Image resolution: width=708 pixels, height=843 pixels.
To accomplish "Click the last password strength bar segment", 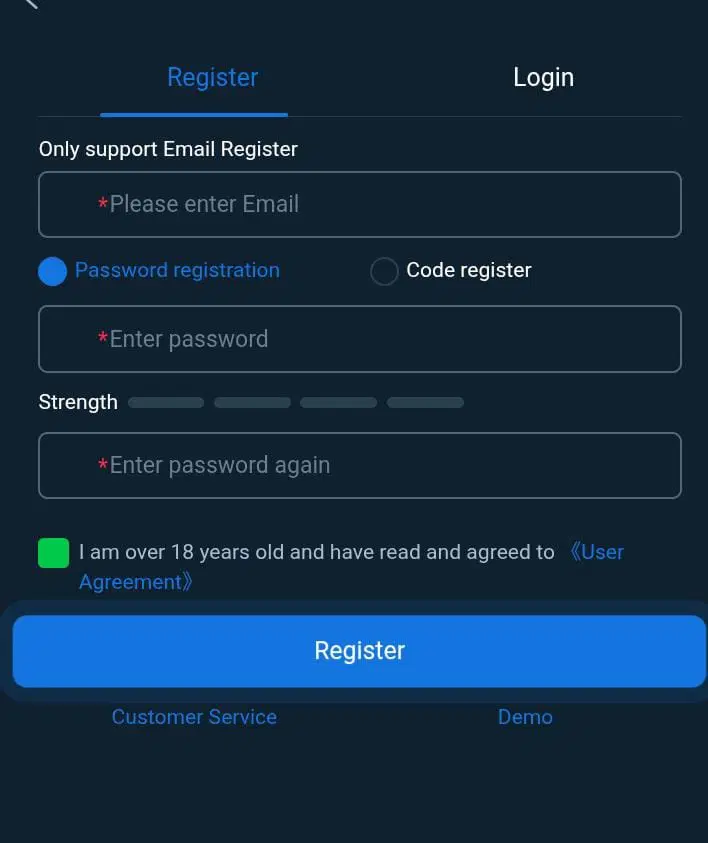I will point(425,403).
